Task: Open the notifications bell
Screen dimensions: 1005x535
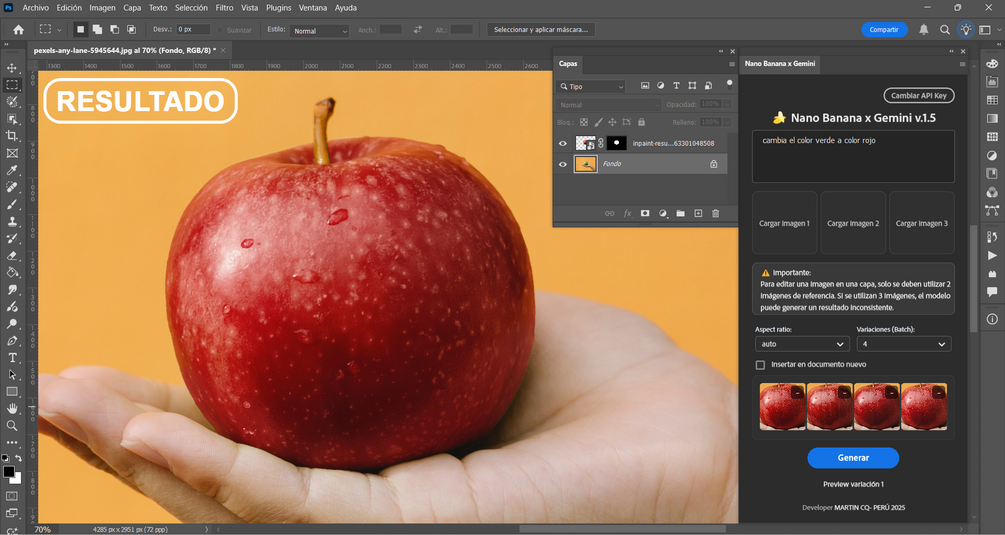Action: coord(924,29)
